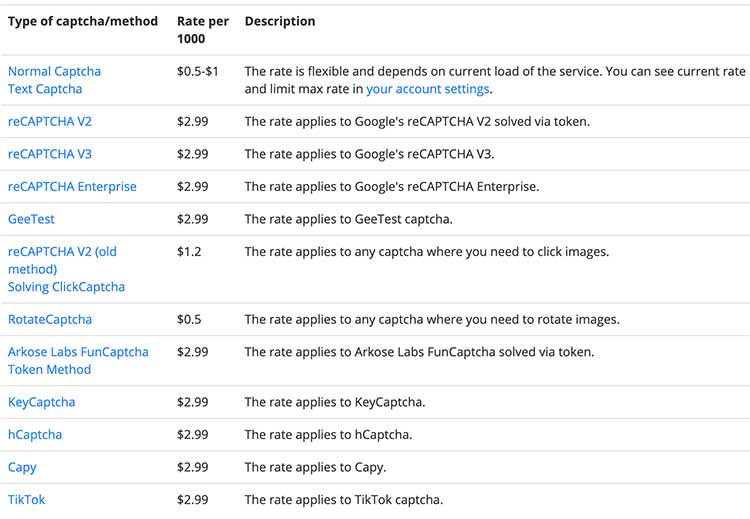The height and width of the screenshot is (519, 750).
Task: Open the reCAPTCHA V2 link
Action: [50, 121]
